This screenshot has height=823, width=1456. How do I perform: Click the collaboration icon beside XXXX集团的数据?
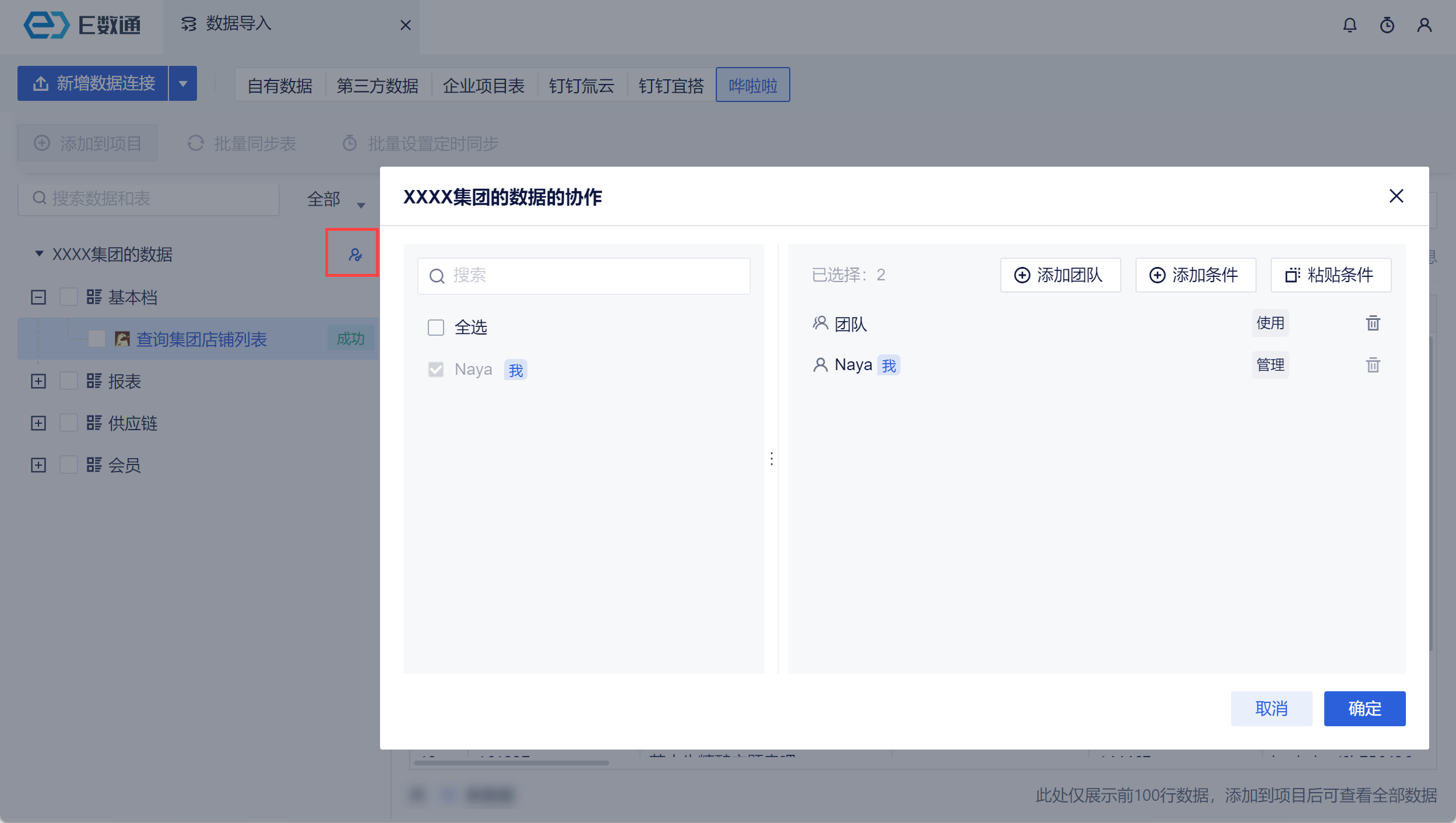click(x=355, y=255)
